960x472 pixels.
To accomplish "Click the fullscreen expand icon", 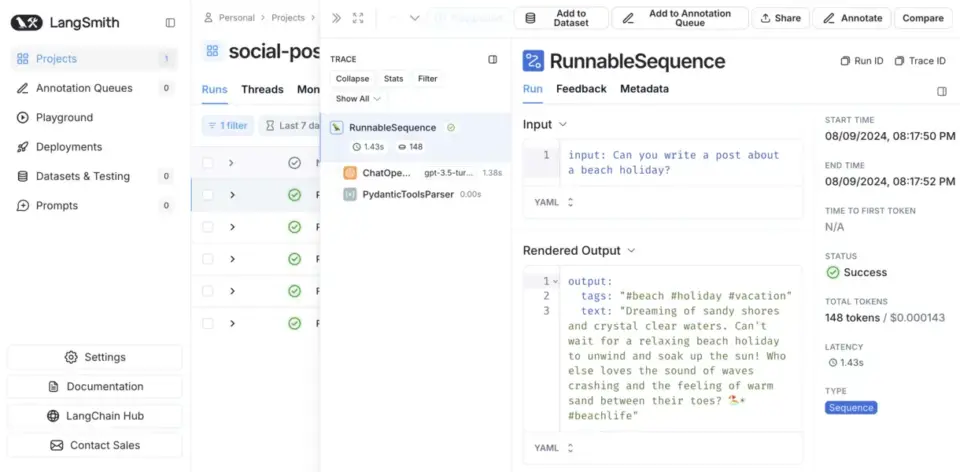I will (x=358, y=18).
